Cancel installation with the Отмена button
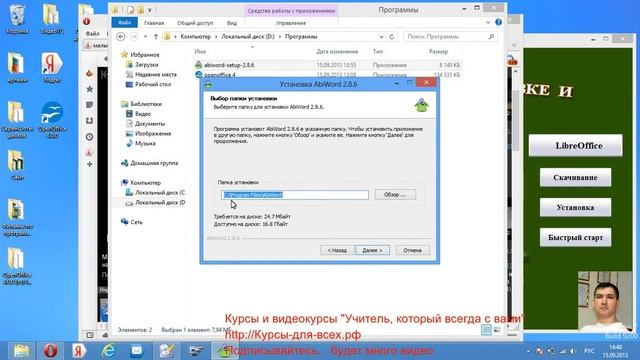This screenshot has width=640, height=360. [x=412, y=250]
